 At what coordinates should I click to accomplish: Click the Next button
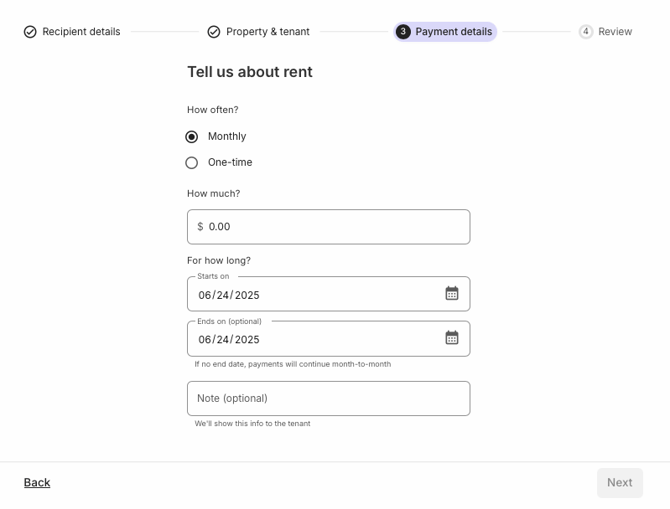620,483
